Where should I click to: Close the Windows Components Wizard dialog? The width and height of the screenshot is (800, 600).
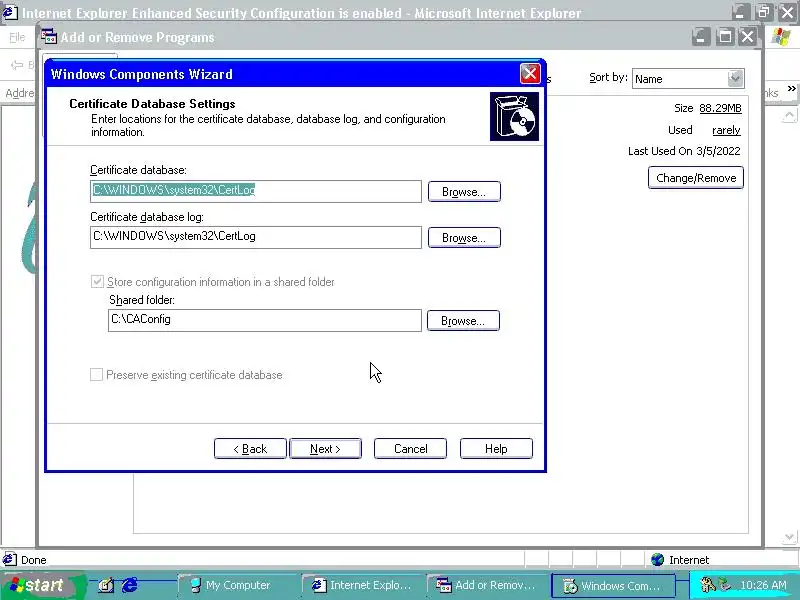530,73
